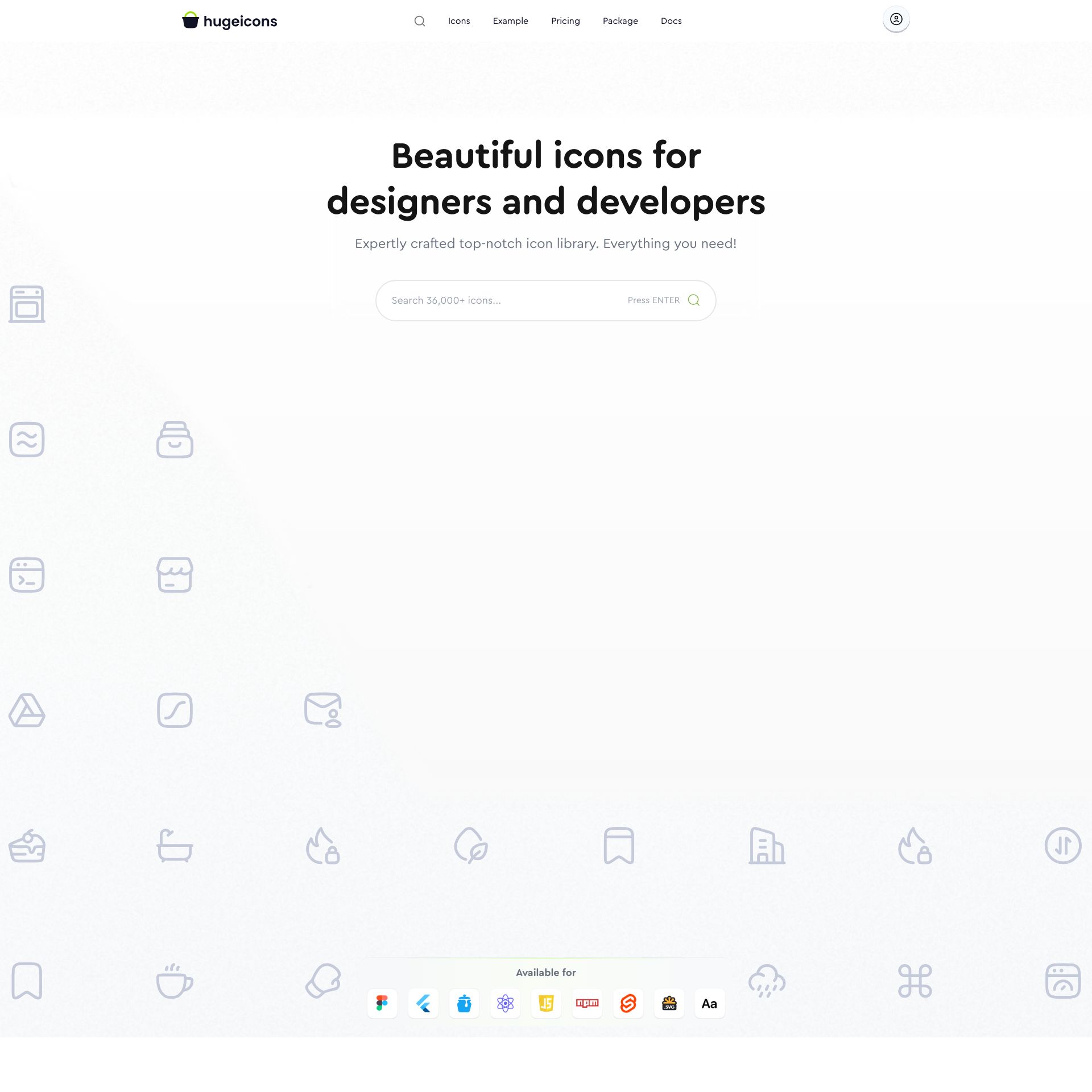Choose the blue IconJar pot icon
The height and width of the screenshot is (1092, 1092).
point(464,1003)
